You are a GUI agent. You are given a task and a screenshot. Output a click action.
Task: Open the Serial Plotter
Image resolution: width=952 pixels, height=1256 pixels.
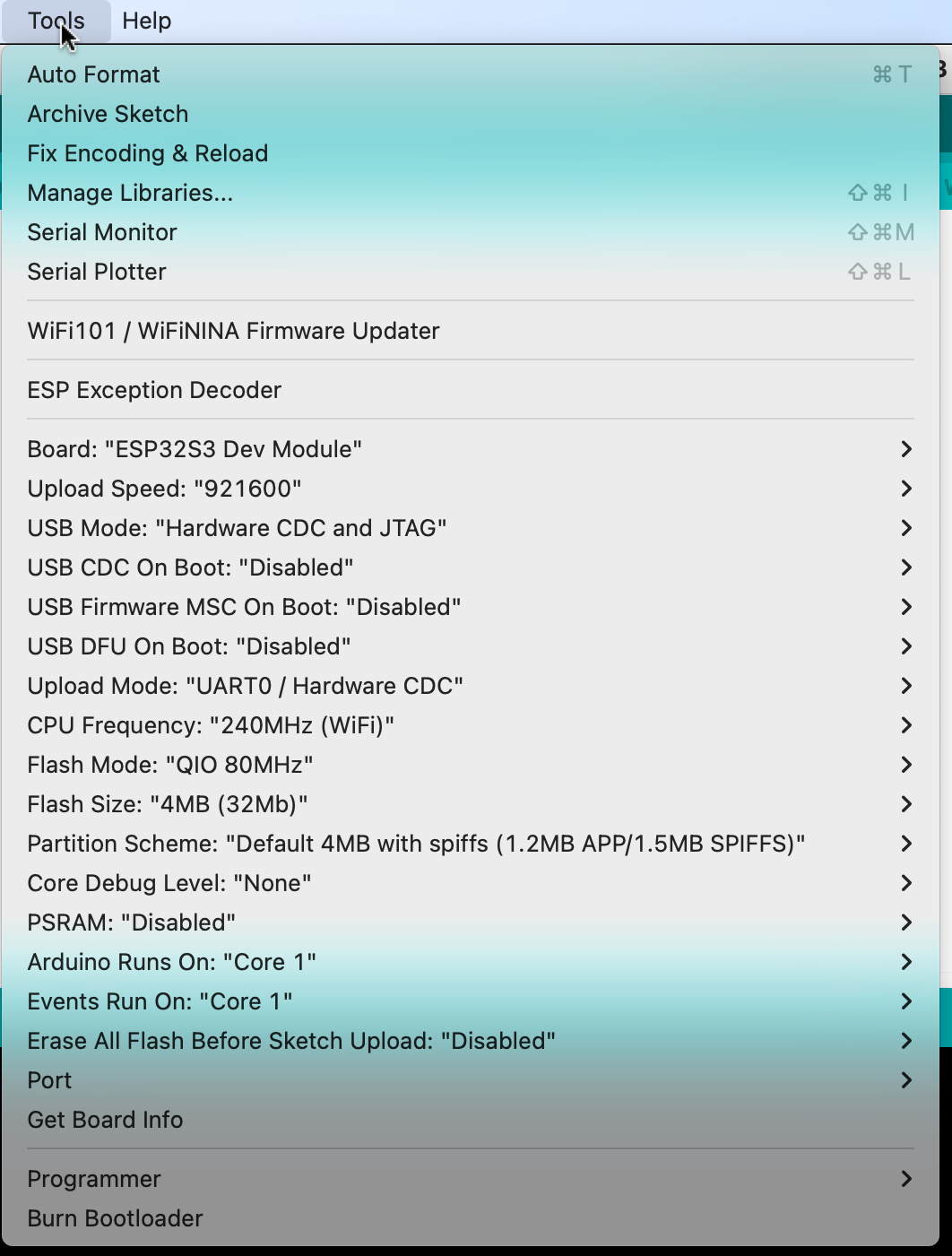[x=96, y=272]
